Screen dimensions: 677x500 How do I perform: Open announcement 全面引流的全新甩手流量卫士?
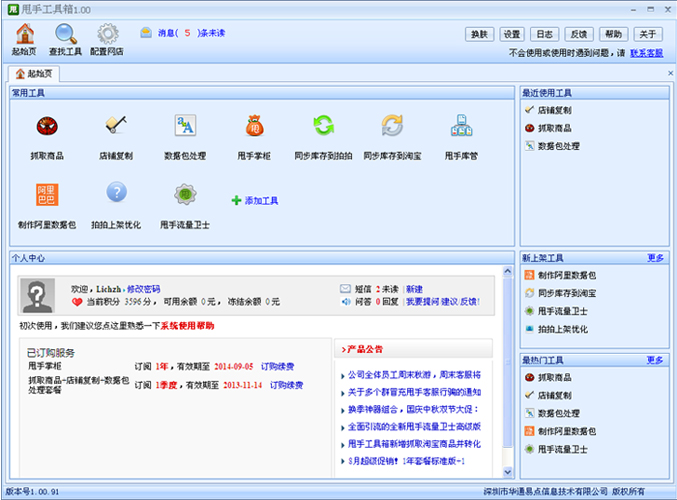[414, 427]
